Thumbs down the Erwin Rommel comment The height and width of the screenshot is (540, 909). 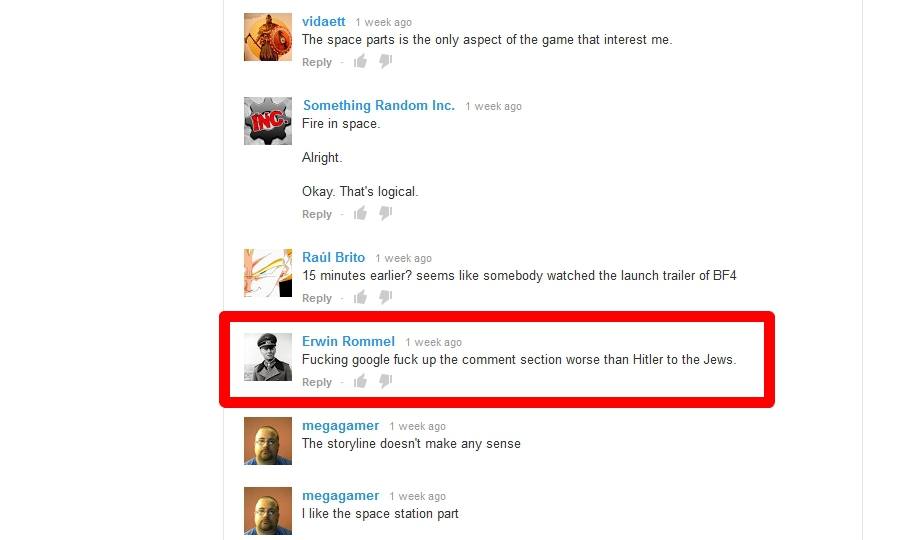pos(386,382)
